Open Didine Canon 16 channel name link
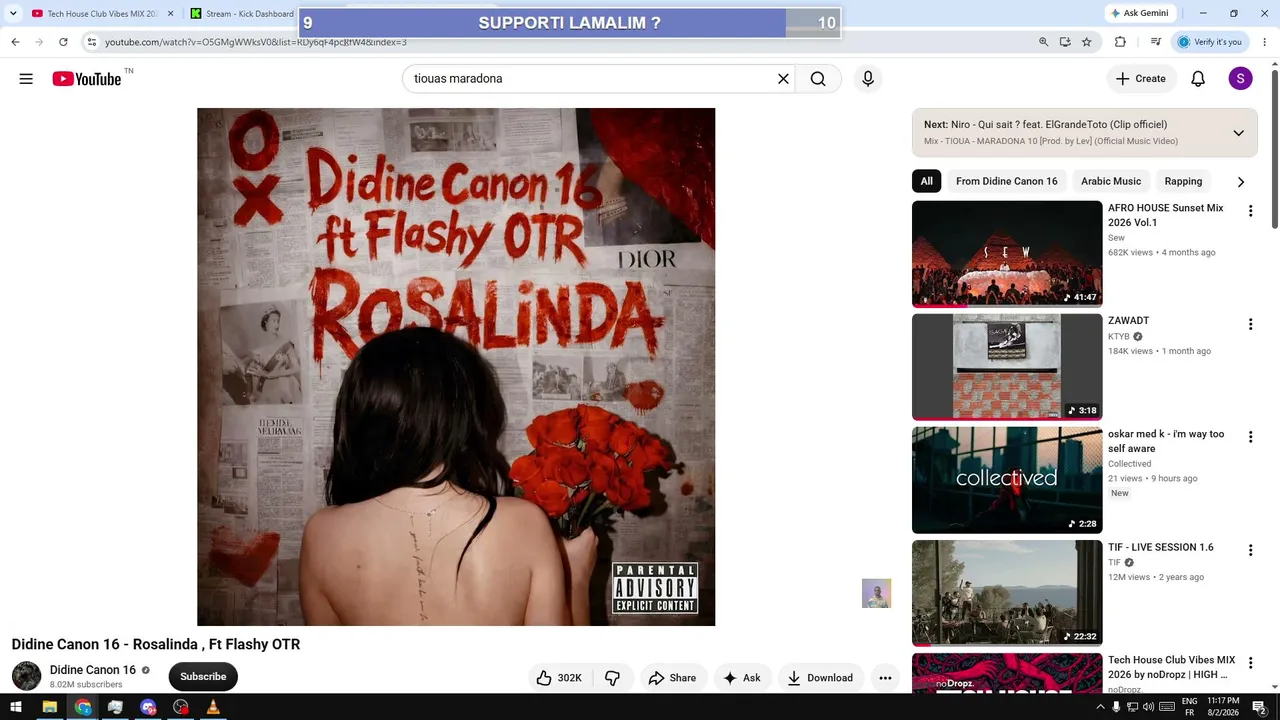The image size is (1280, 720). coord(93,670)
